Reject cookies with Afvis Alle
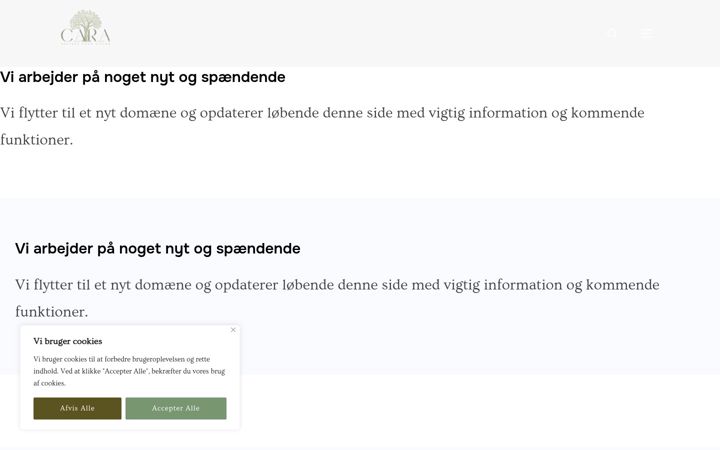 [x=77, y=408]
